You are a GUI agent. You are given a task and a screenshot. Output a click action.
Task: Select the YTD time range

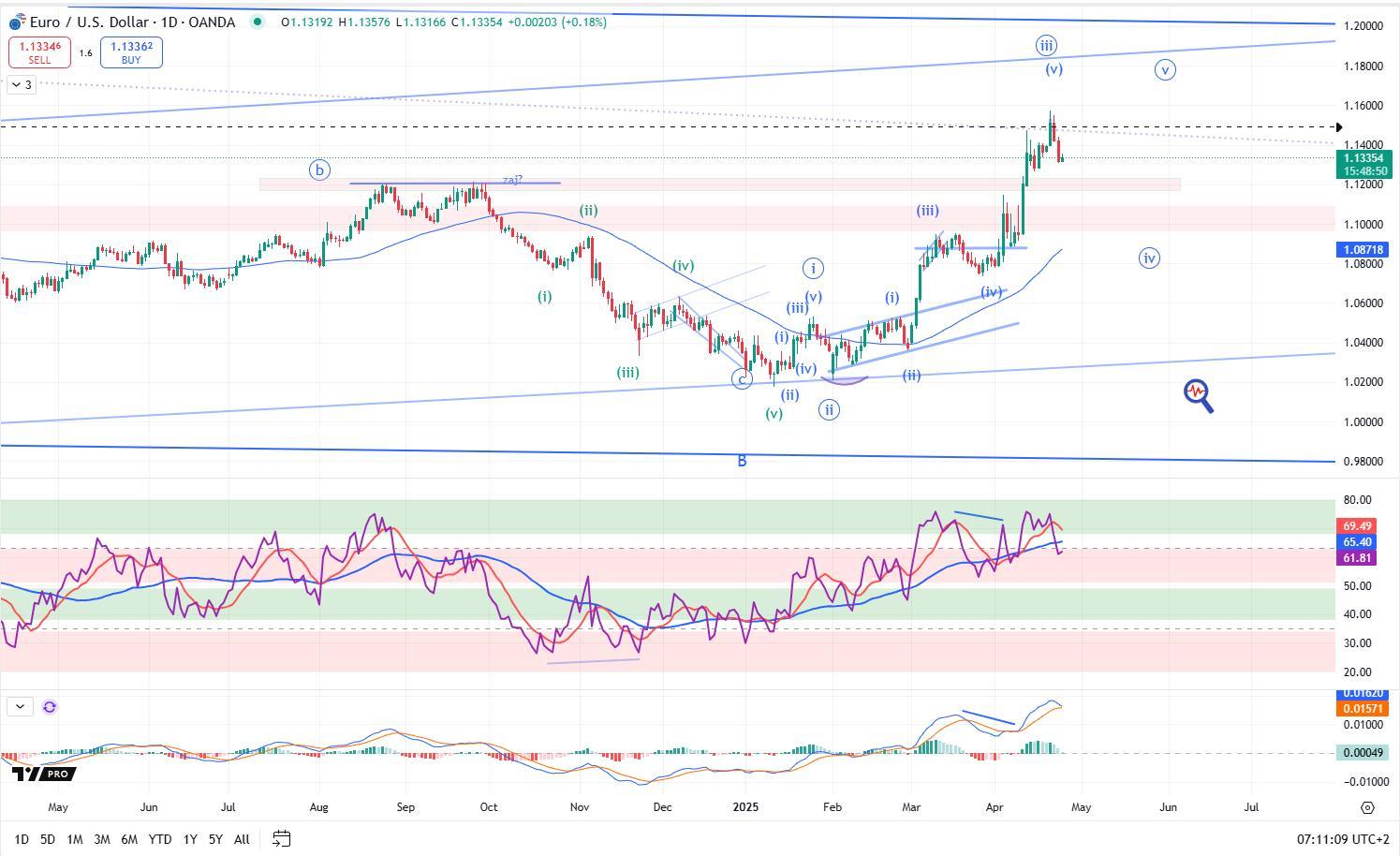[x=160, y=839]
